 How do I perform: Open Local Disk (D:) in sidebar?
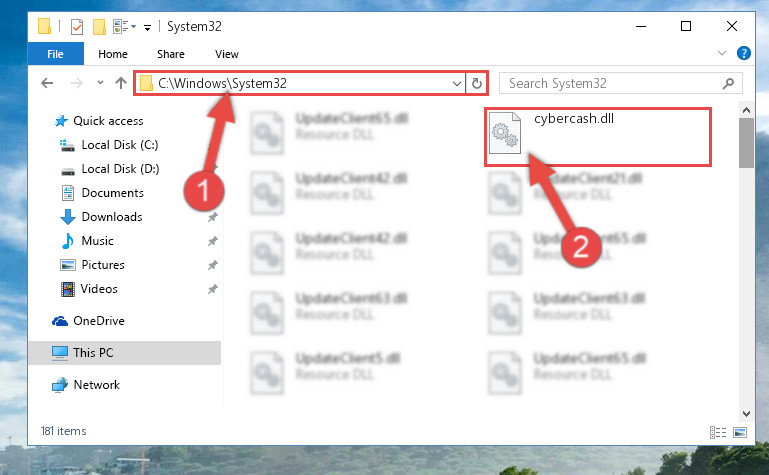[120, 169]
